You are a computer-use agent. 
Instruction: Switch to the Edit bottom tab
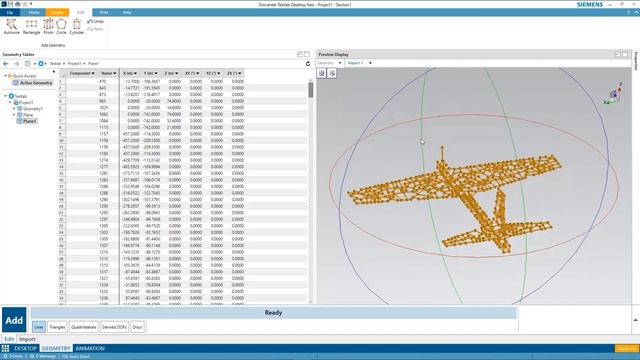(x=9, y=339)
